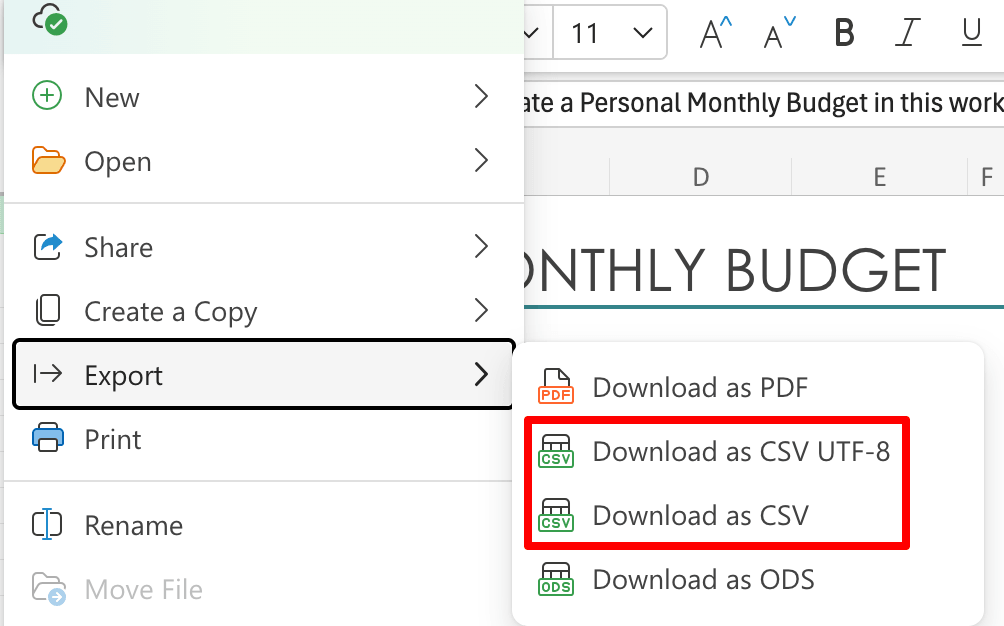Image resolution: width=1004 pixels, height=626 pixels.
Task: Click the New plus icon
Action: click(x=45, y=96)
